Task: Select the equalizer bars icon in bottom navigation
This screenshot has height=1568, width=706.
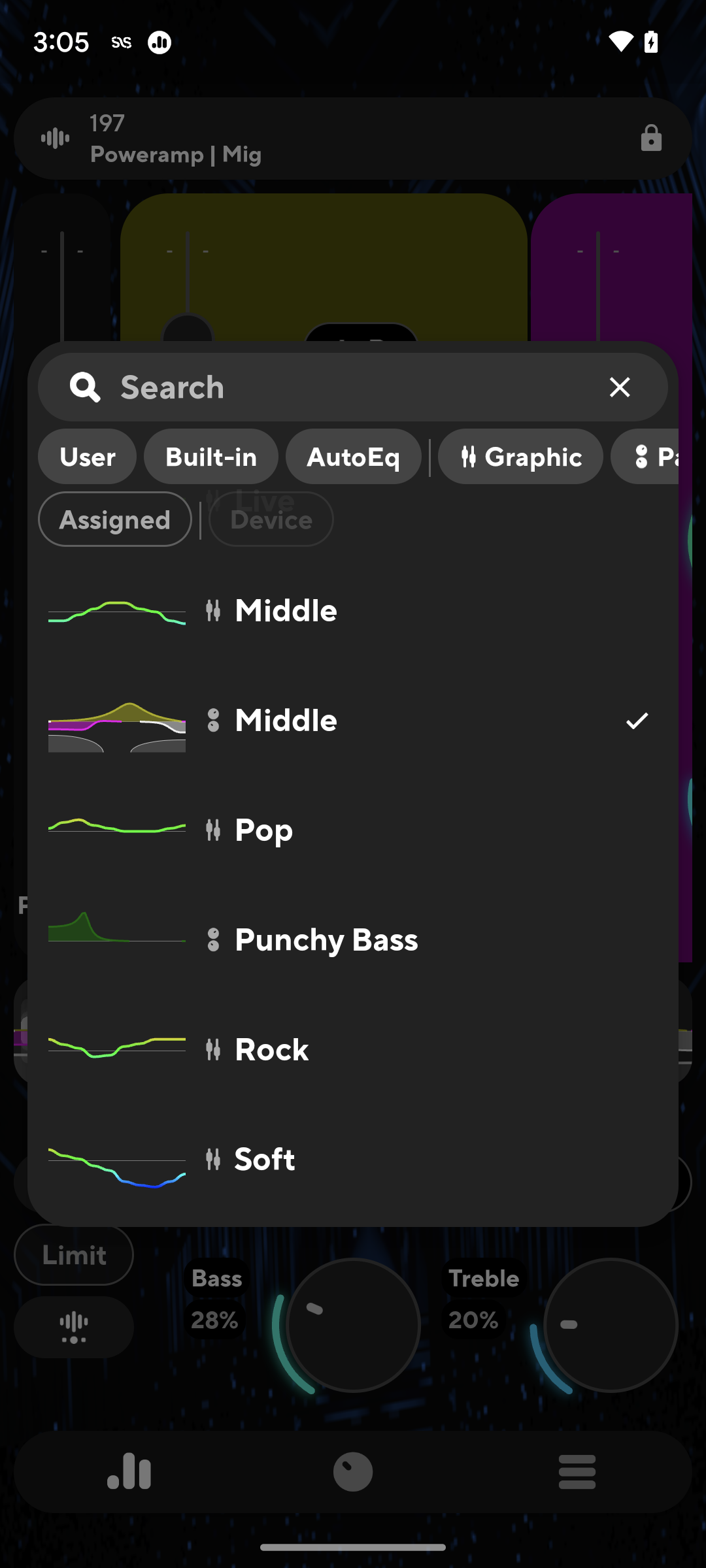Action: coord(129,1471)
